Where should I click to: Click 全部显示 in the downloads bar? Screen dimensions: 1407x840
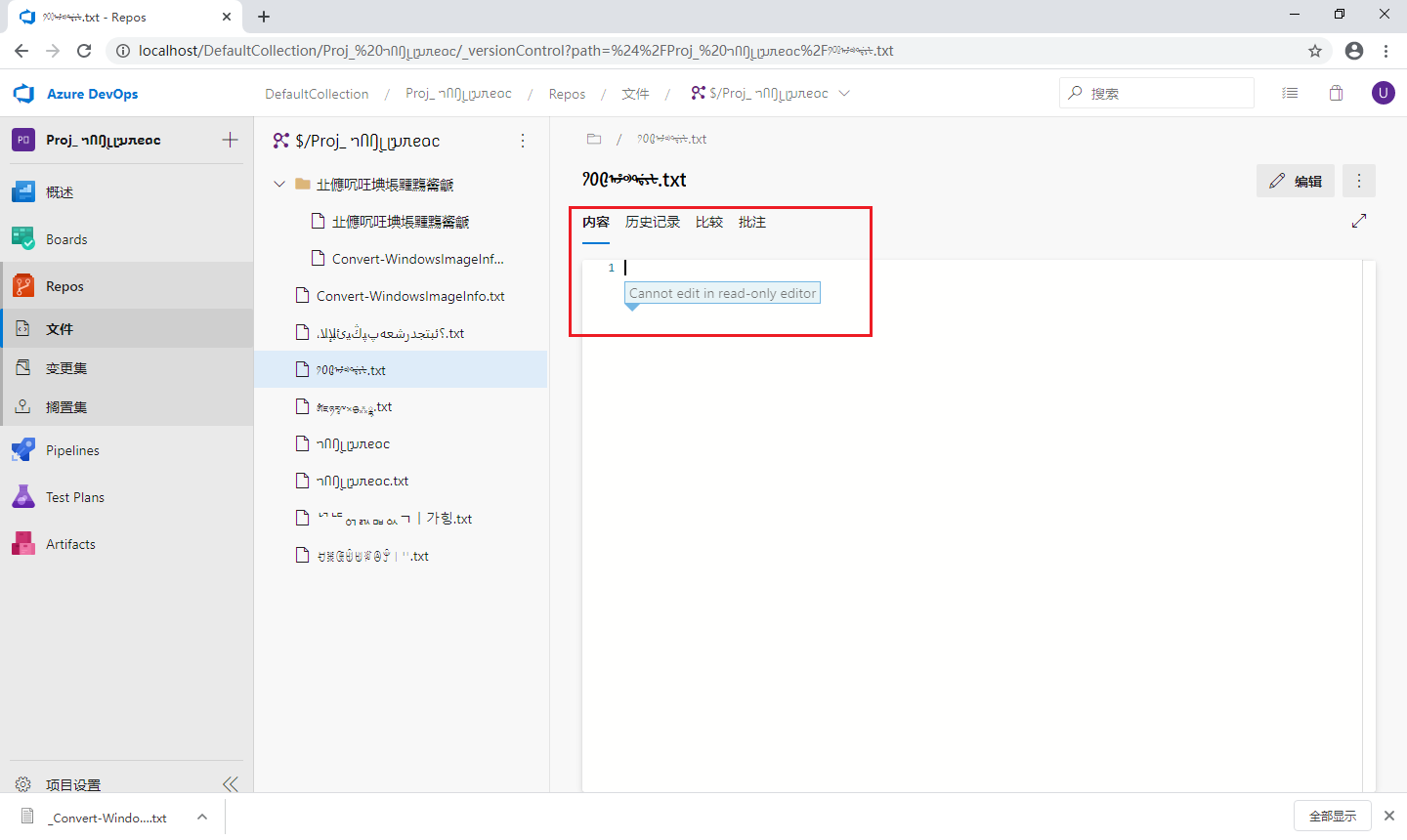pyautogui.click(x=1333, y=815)
